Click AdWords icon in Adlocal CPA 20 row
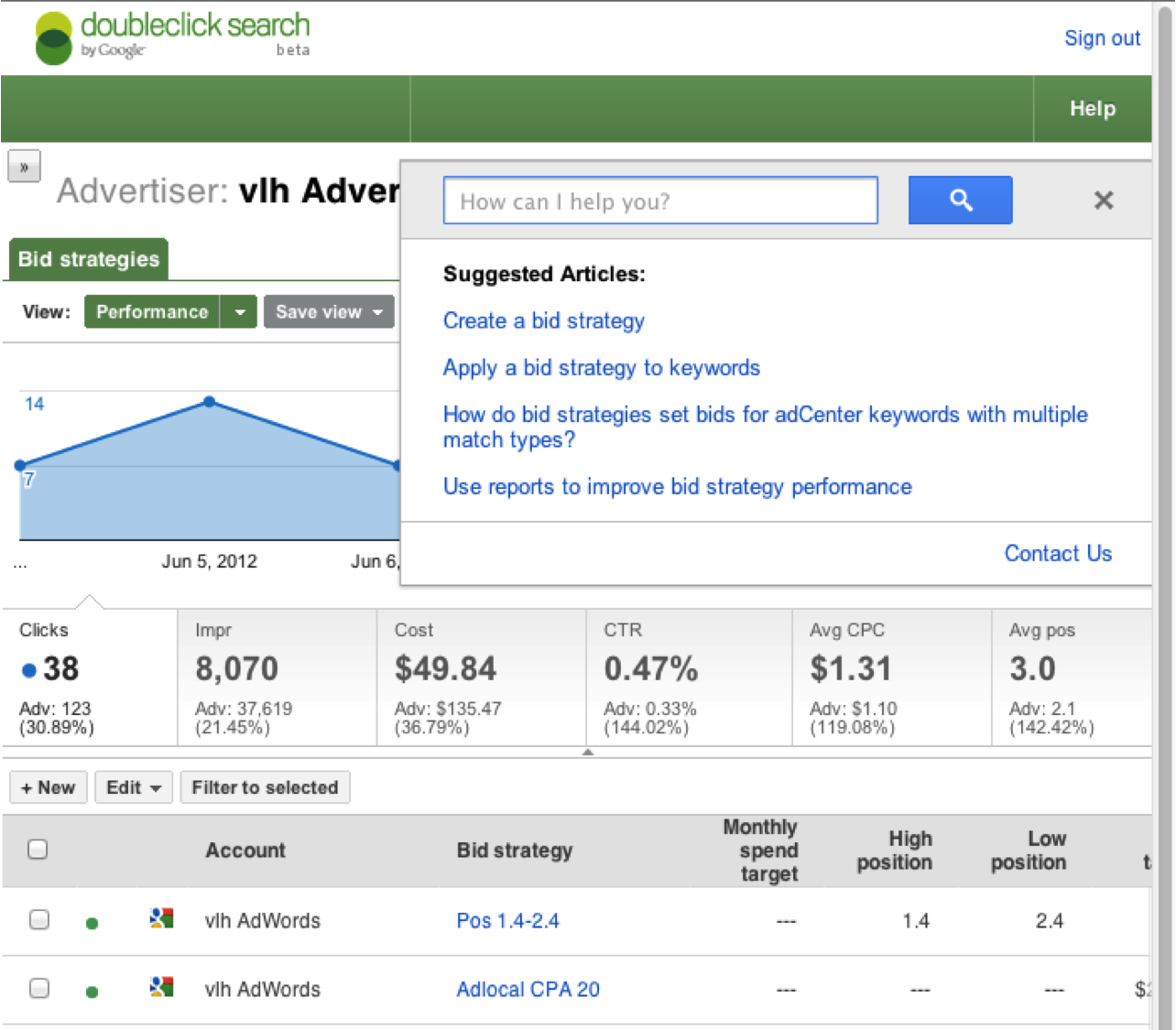Screen dimensions: 1176x1030 point(162,987)
